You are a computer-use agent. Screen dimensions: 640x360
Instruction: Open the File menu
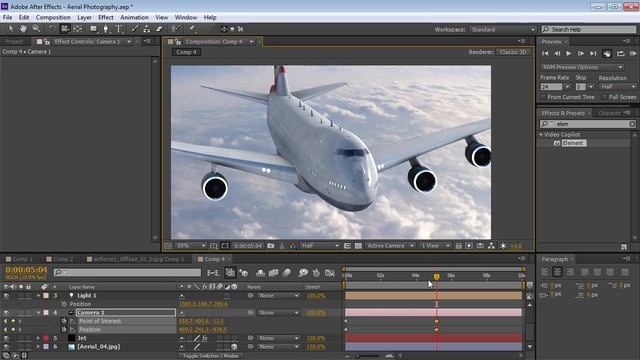pyautogui.click(x=7, y=18)
